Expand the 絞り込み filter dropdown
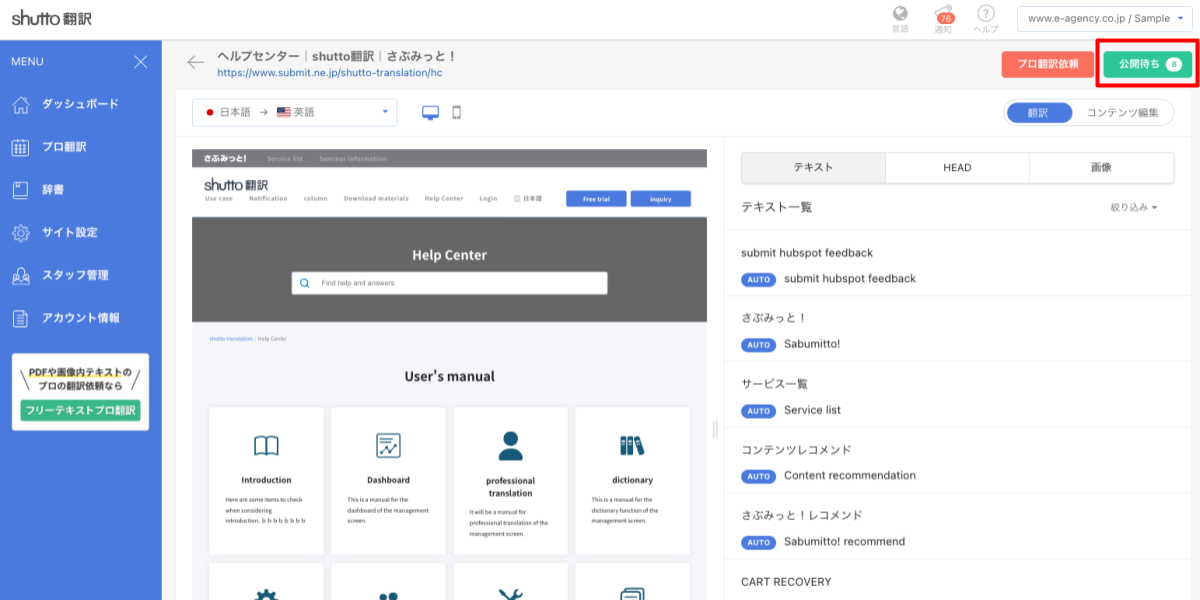1200x600 pixels. click(x=1134, y=208)
